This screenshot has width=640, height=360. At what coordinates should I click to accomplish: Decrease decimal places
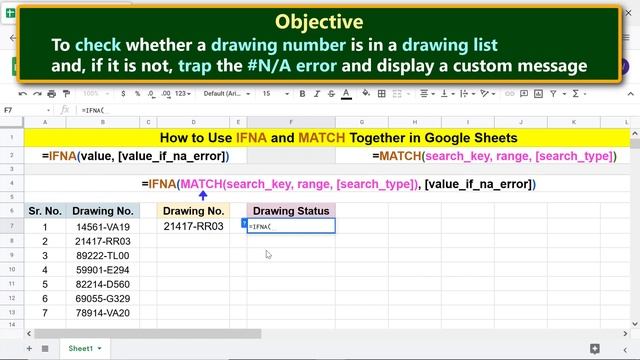coord(151,94)
